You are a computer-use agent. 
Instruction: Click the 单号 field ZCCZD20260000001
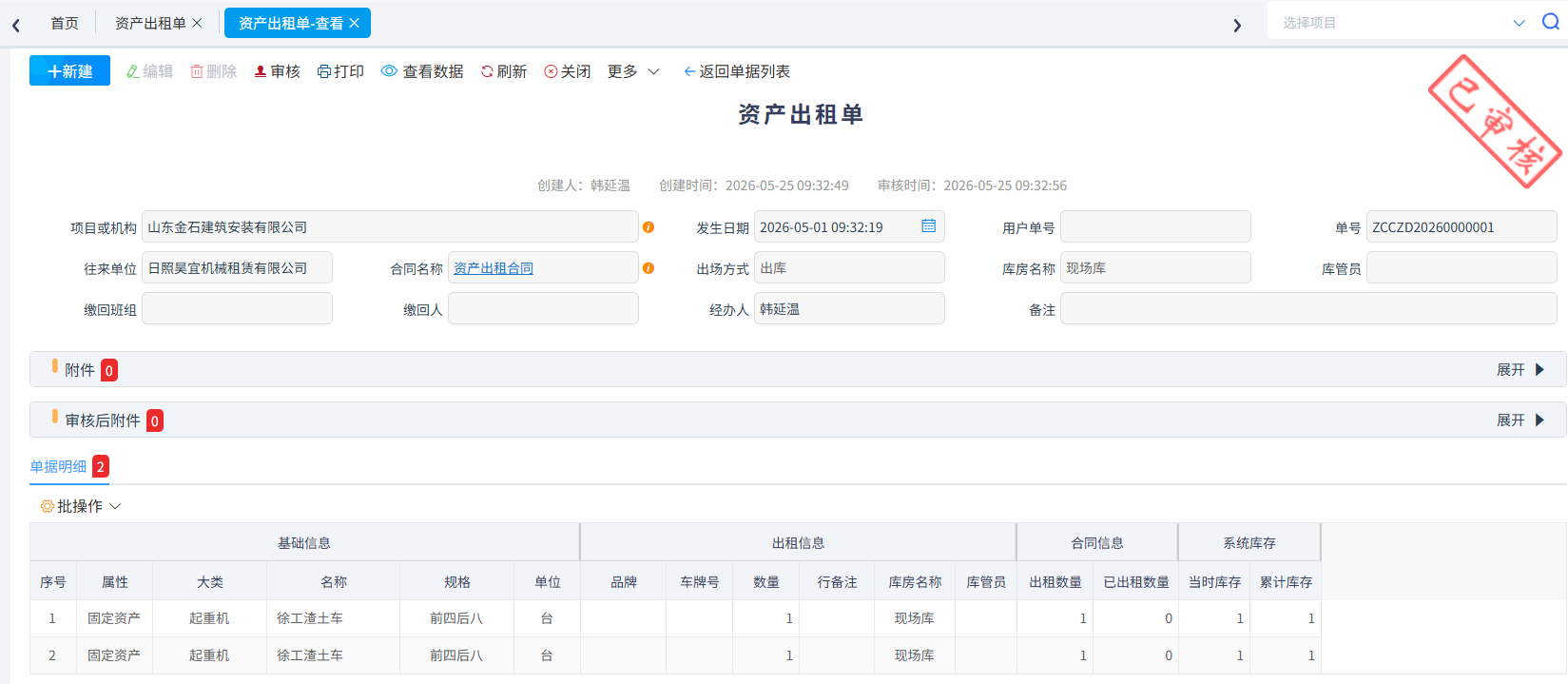pos(1462,226)
